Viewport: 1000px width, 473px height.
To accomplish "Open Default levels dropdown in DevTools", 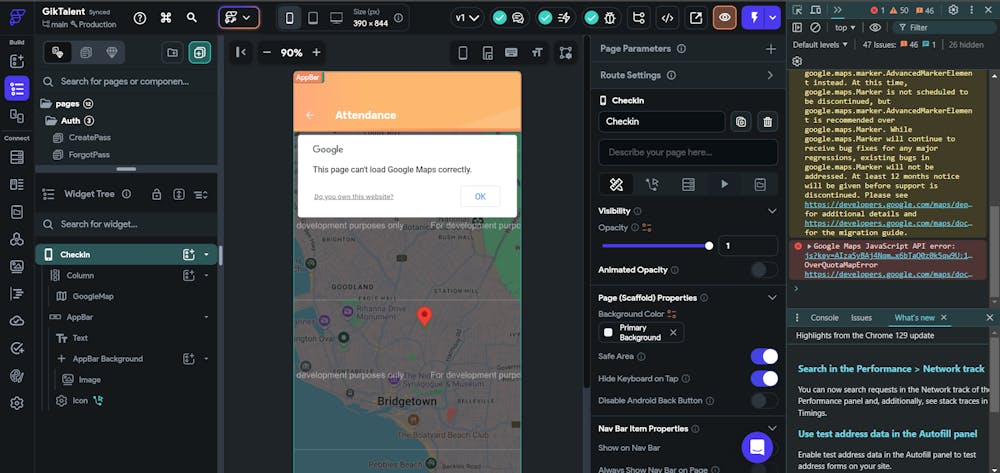I will 820,45.
